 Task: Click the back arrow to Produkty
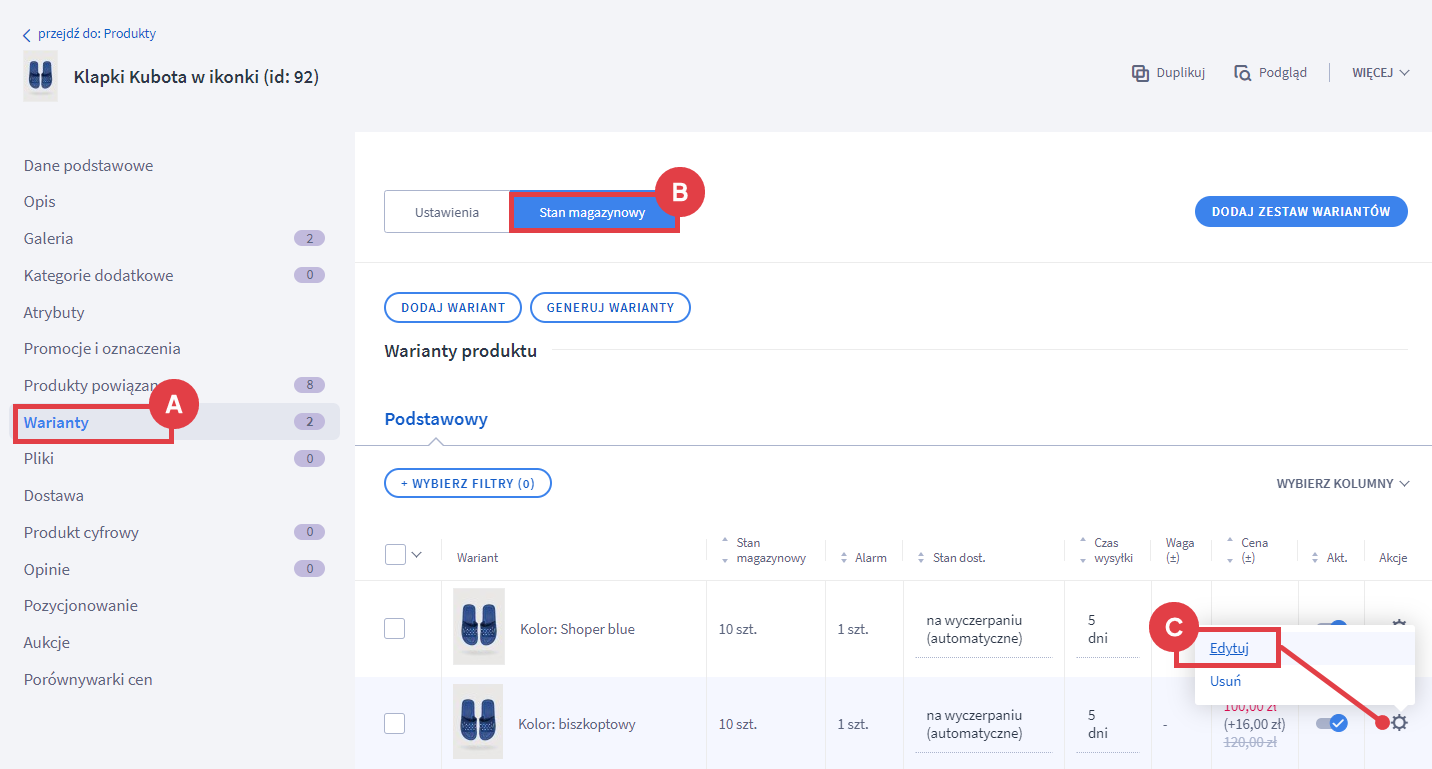(x=27, y=35)
